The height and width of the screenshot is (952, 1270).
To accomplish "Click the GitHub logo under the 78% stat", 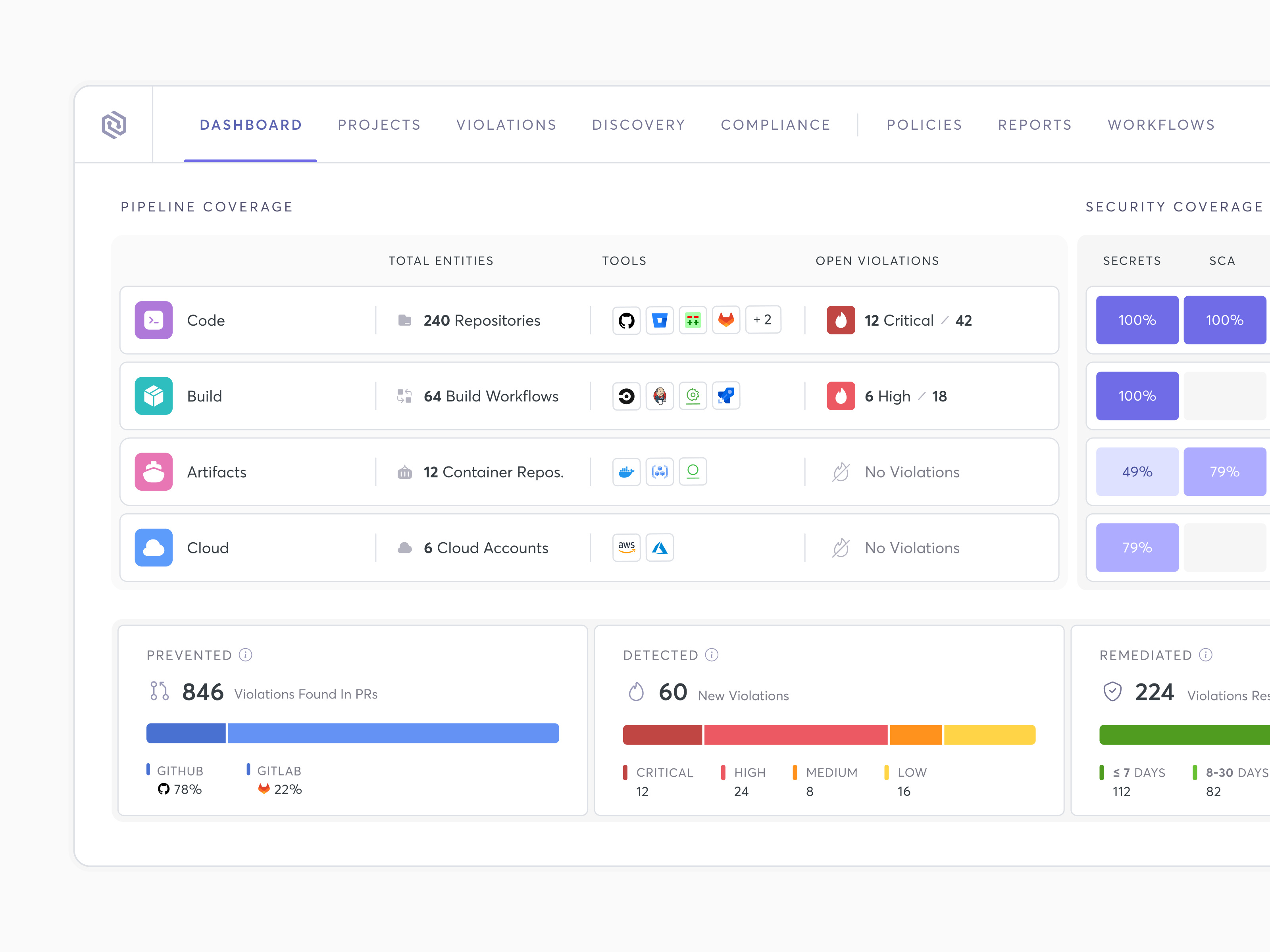I will (x=164, y=790).
